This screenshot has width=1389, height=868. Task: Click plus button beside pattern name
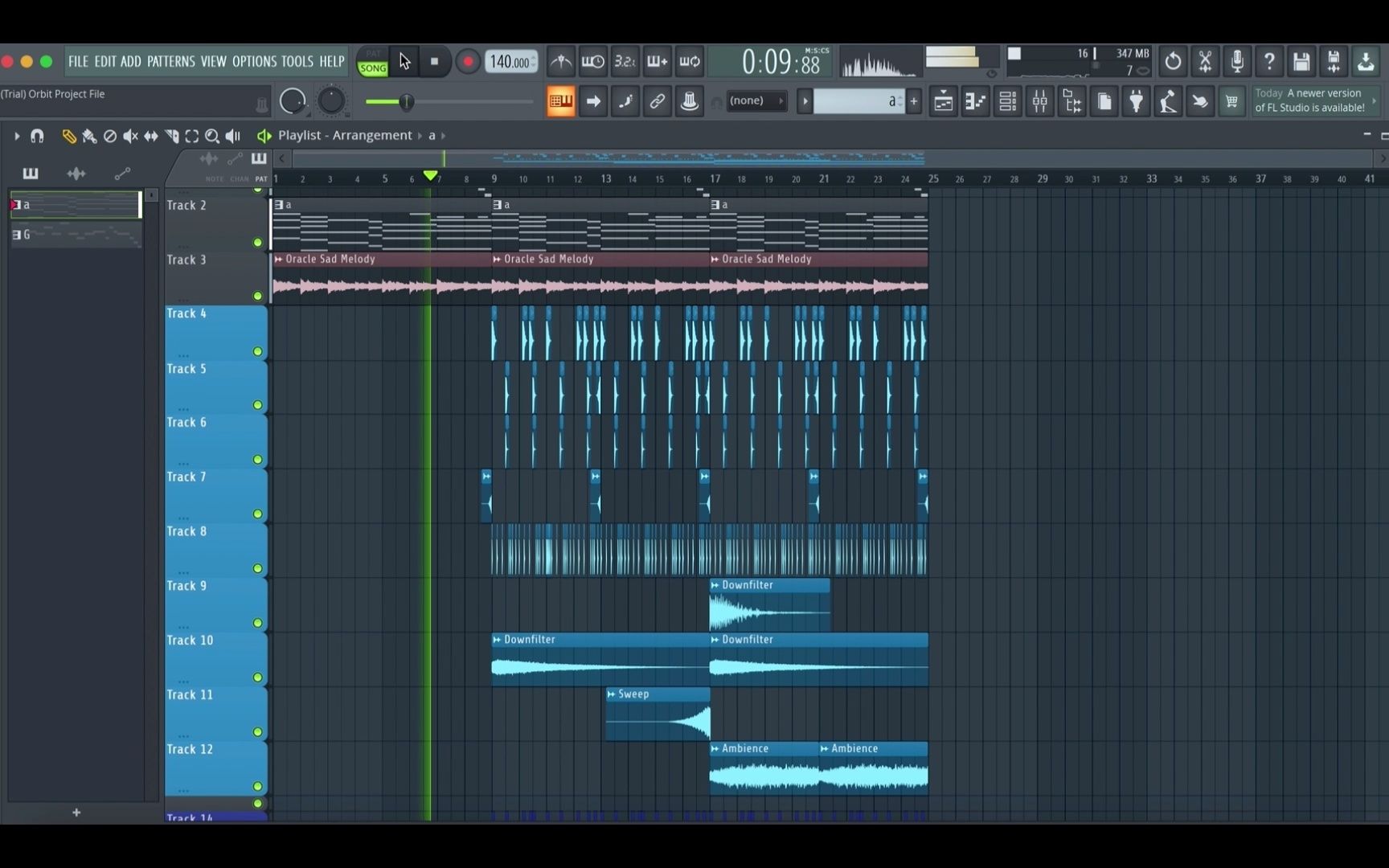(x=914, y=101)
